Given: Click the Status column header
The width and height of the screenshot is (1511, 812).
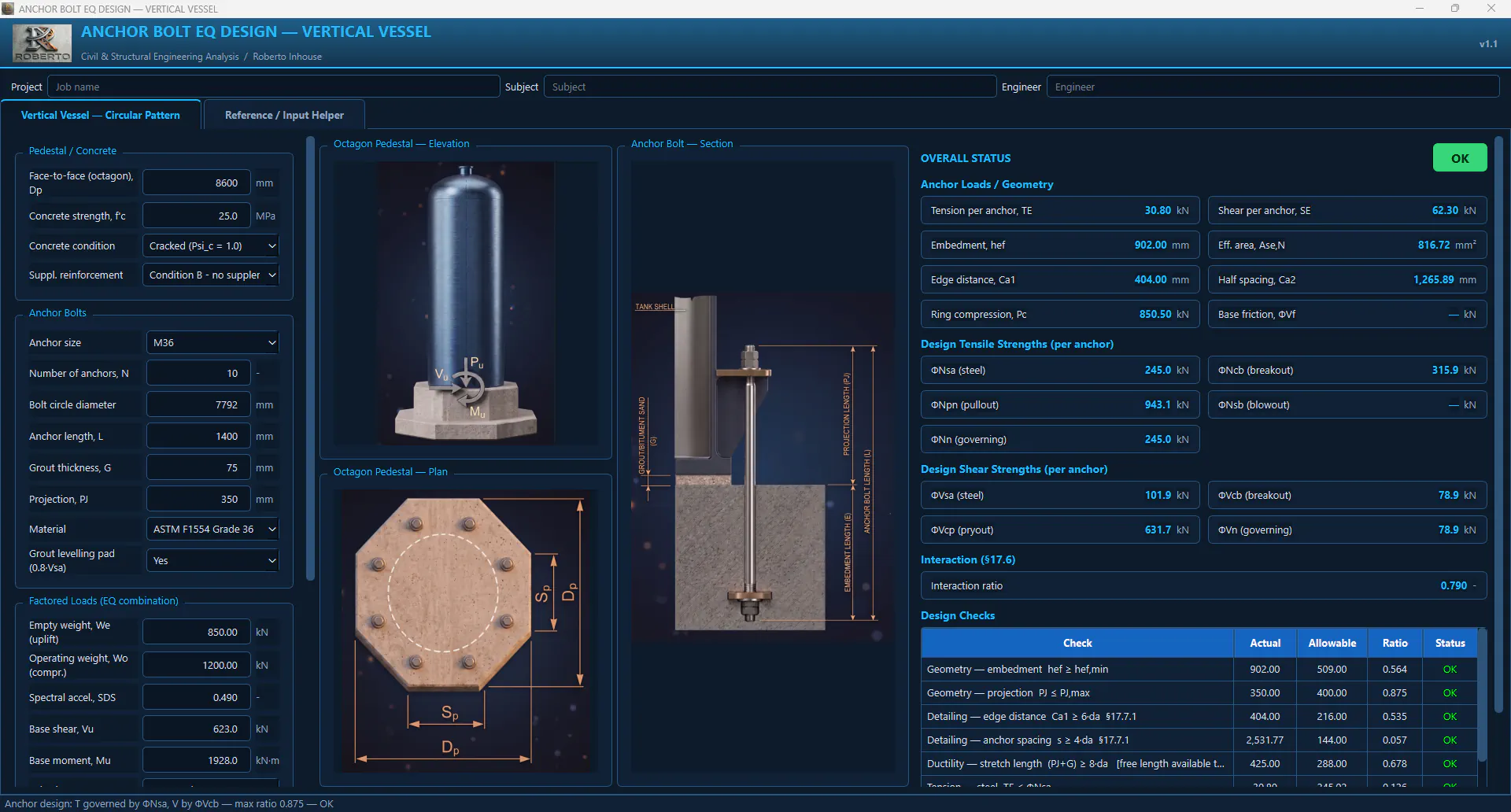Looking at the screenshot, I should 1450,643.
